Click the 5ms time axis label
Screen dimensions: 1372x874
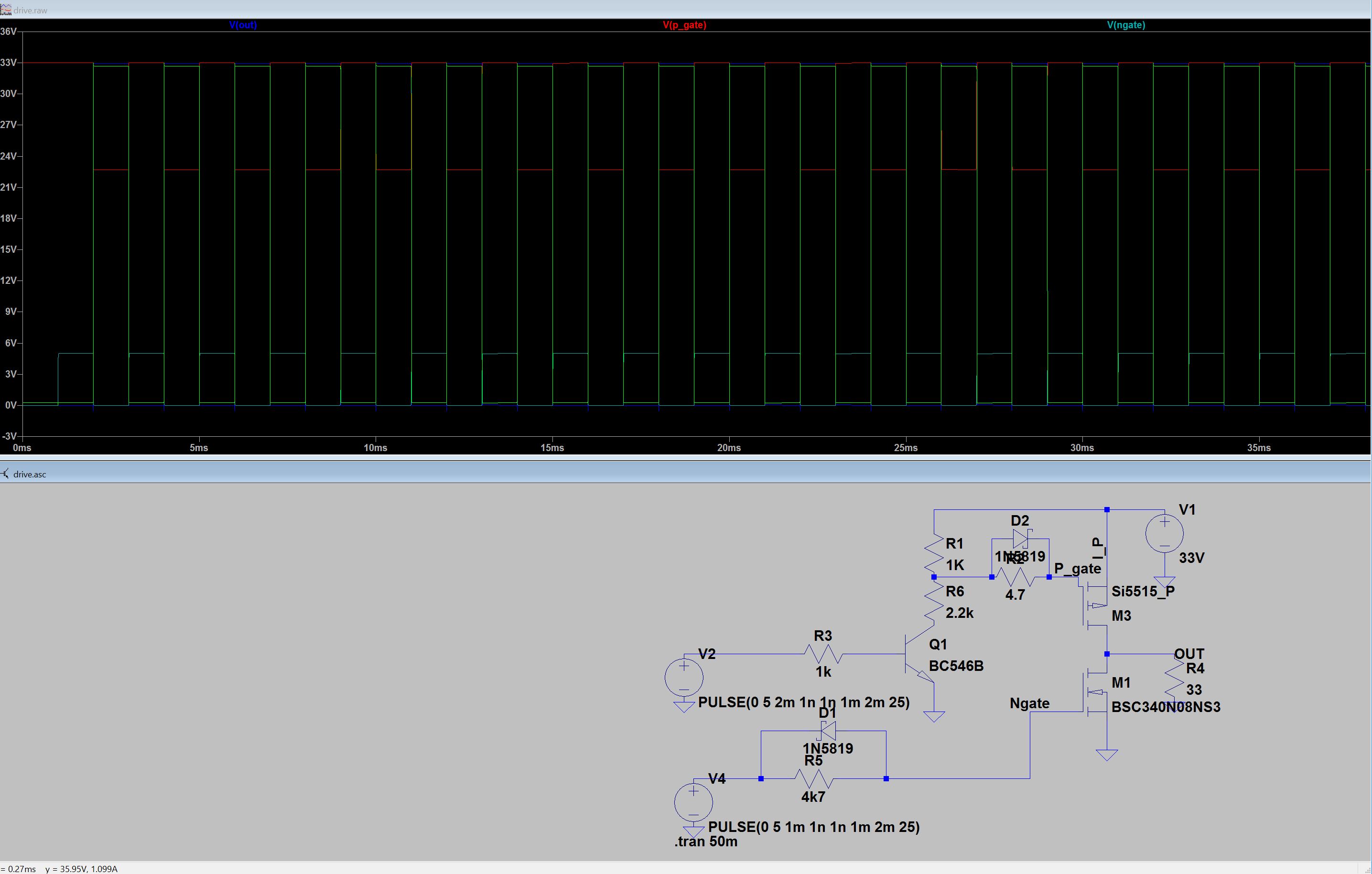pyautogui.click(x=199, y=448)
